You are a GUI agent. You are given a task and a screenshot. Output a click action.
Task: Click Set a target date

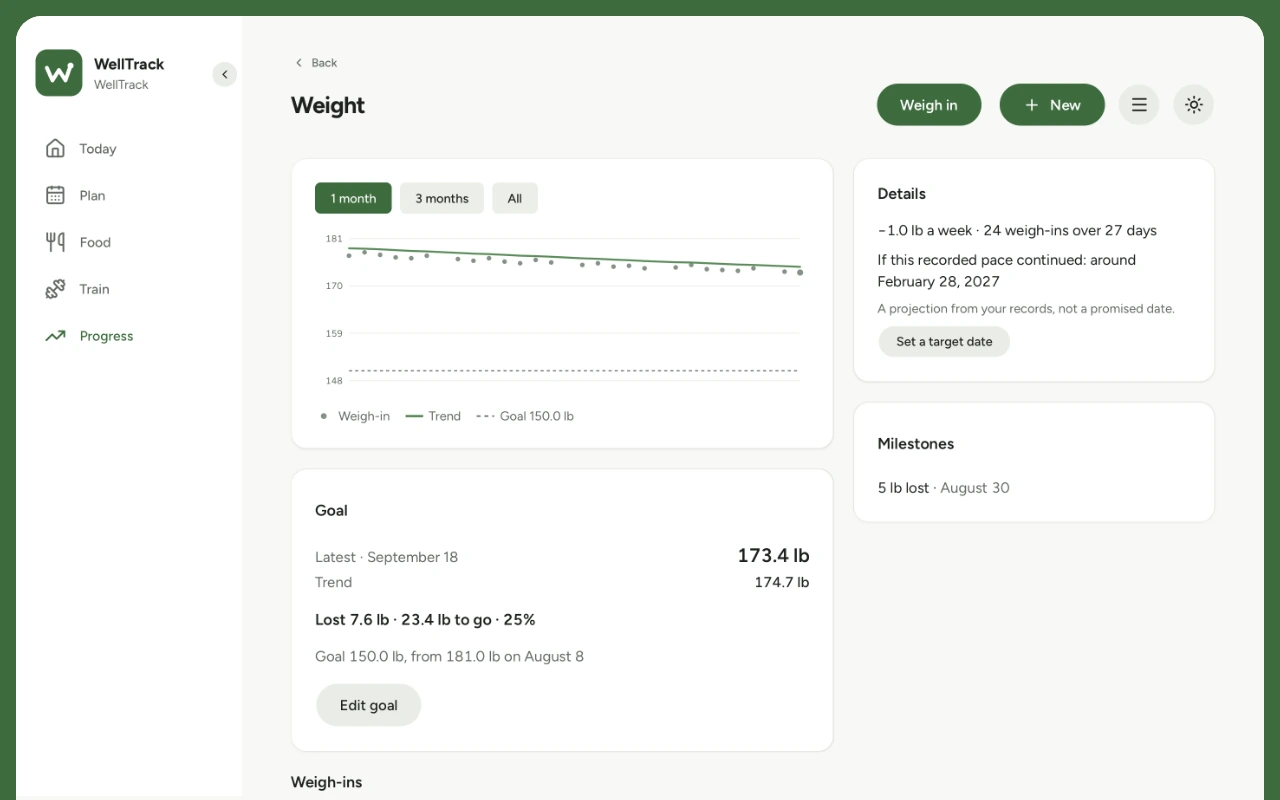pos(944,342)
